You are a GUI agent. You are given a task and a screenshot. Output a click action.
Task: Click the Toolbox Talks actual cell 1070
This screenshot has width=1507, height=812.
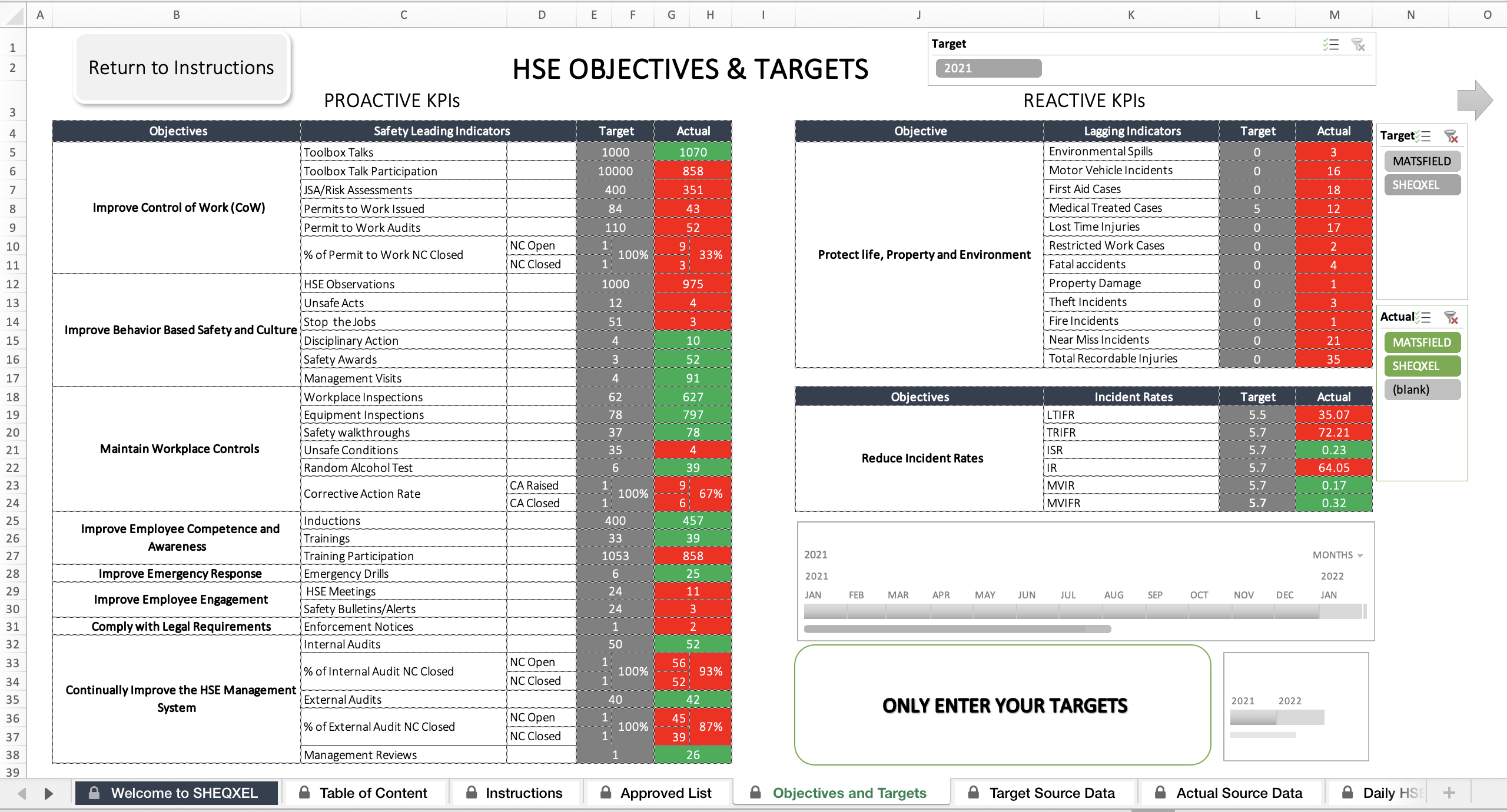coord(693,152)
